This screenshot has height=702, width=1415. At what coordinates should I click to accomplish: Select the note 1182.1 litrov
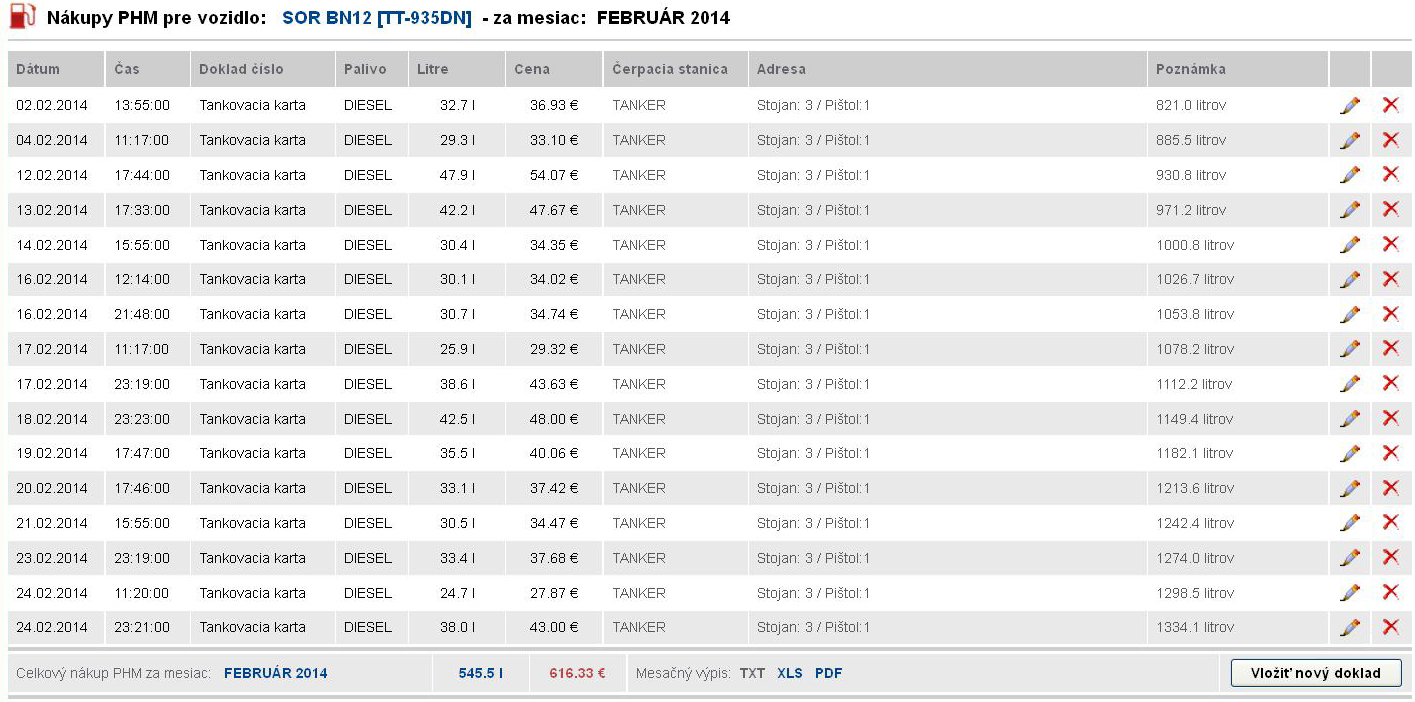pyautogui.click(x=1195, y=453)
